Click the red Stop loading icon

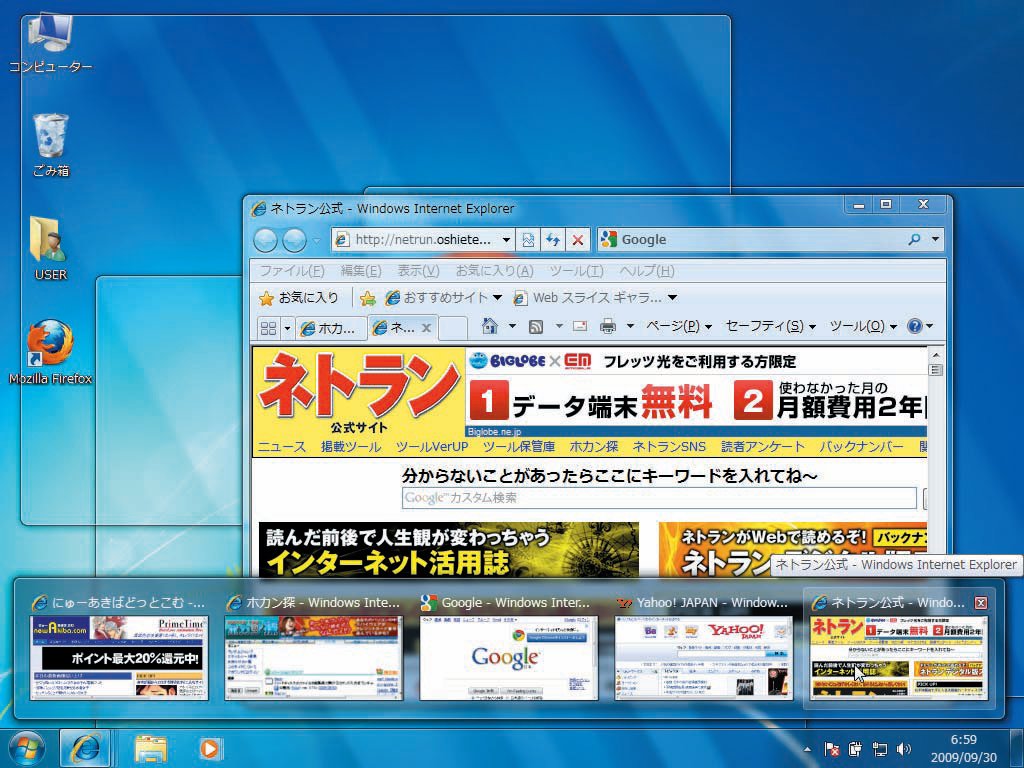[577, 240]
